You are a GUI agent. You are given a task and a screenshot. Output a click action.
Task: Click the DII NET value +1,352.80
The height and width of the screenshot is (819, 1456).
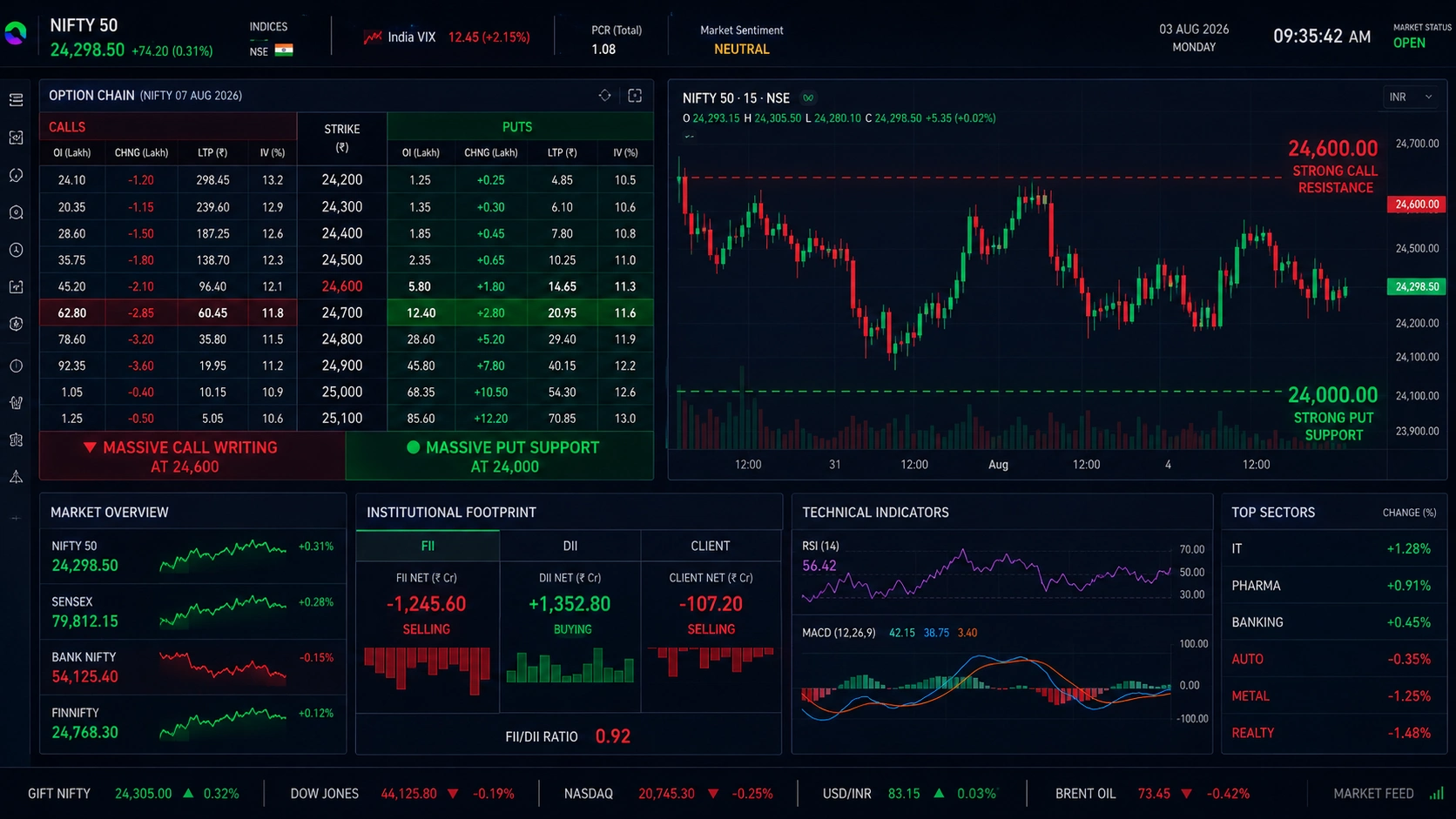click(570, 604)
